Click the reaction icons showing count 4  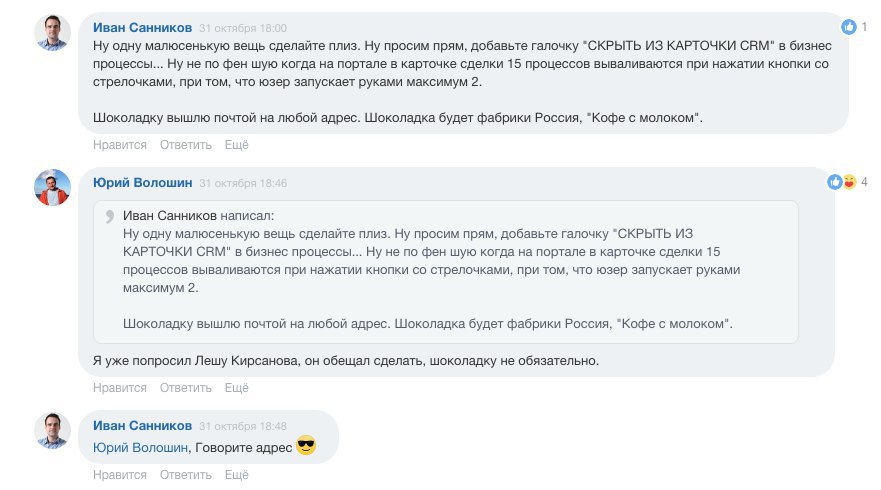[x=842, y=182]
